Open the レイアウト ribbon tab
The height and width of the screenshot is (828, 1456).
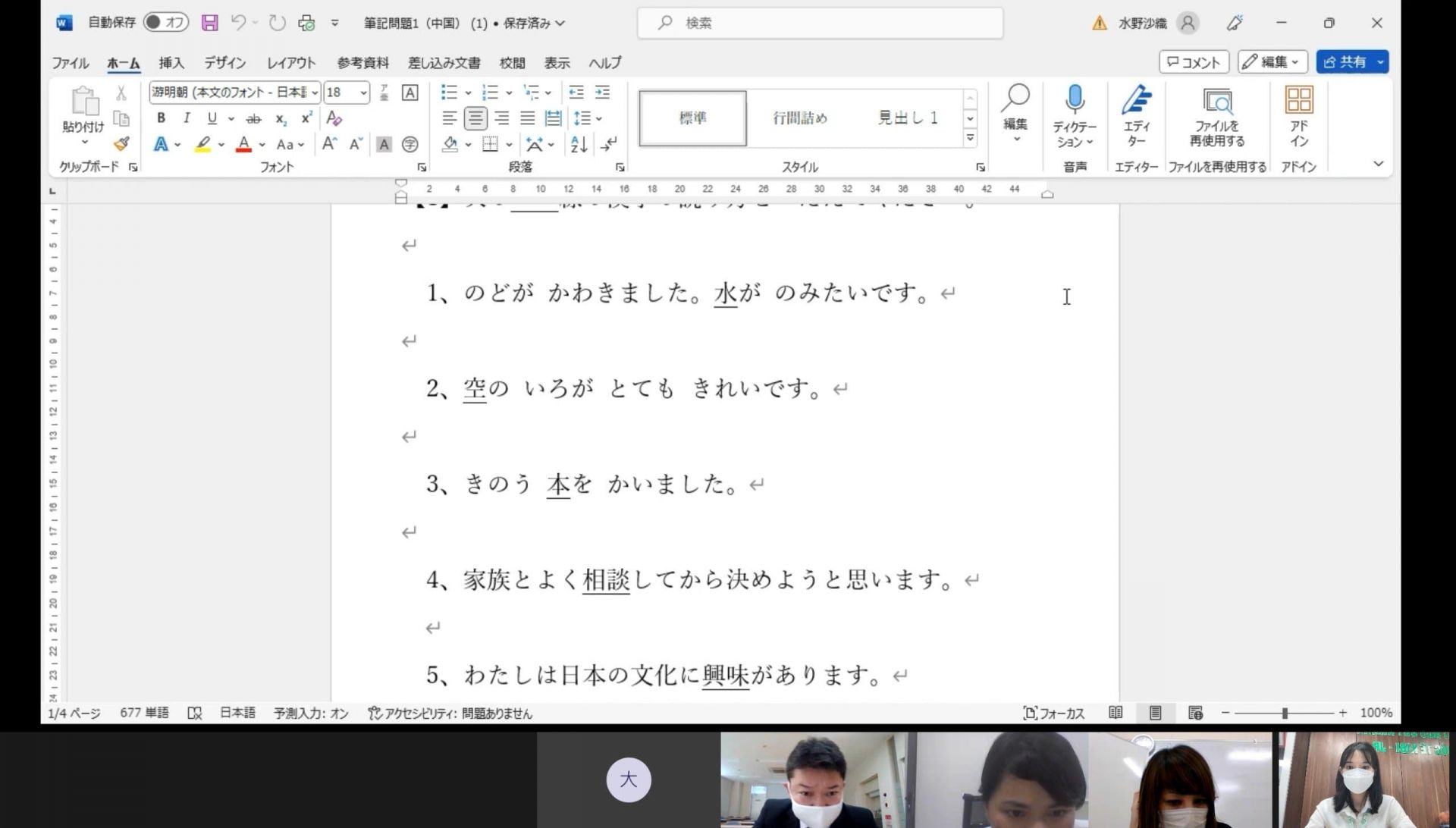(290, 63)
